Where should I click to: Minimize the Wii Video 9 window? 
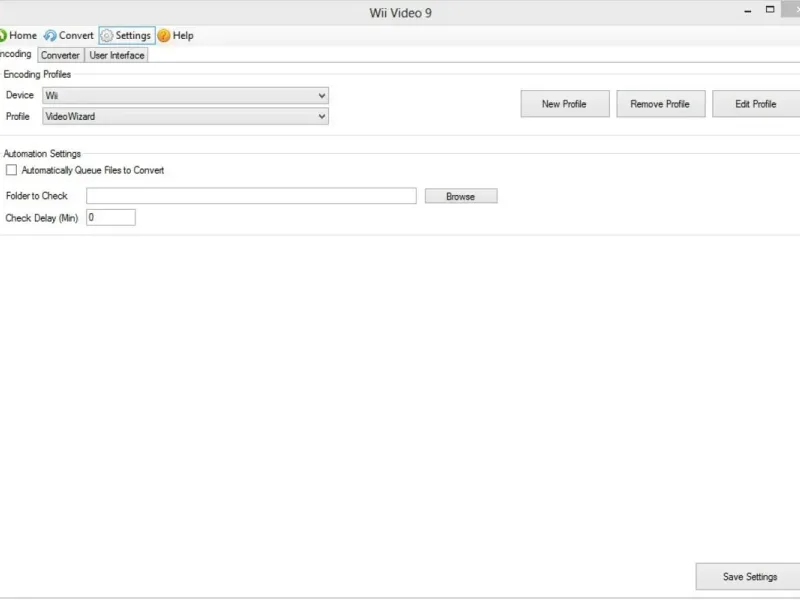click(x=748, y=10)
